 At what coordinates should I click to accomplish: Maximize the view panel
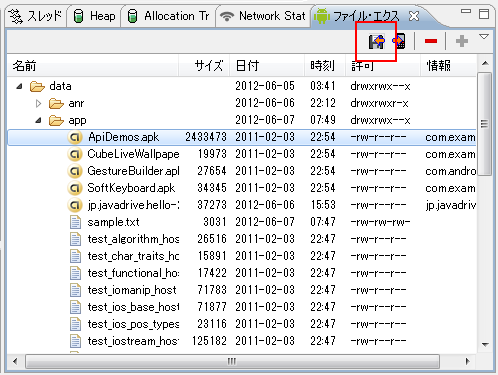pos(484,14)
